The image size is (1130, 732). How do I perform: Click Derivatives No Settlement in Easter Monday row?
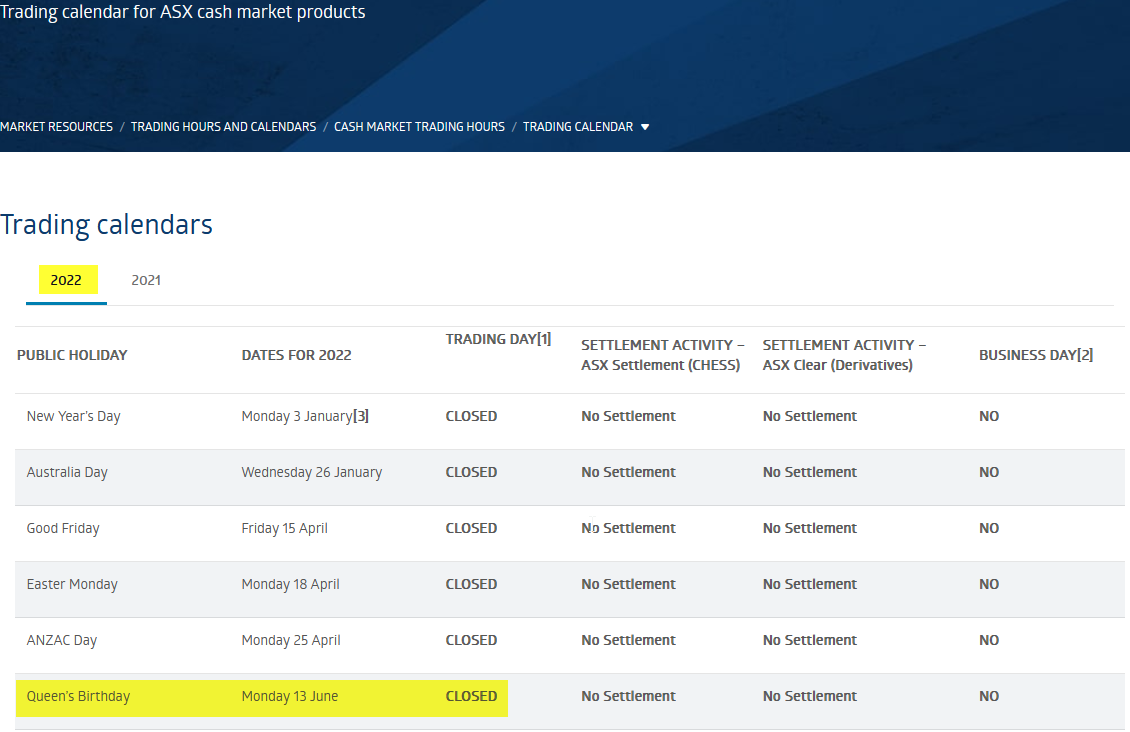pos(810,584)
